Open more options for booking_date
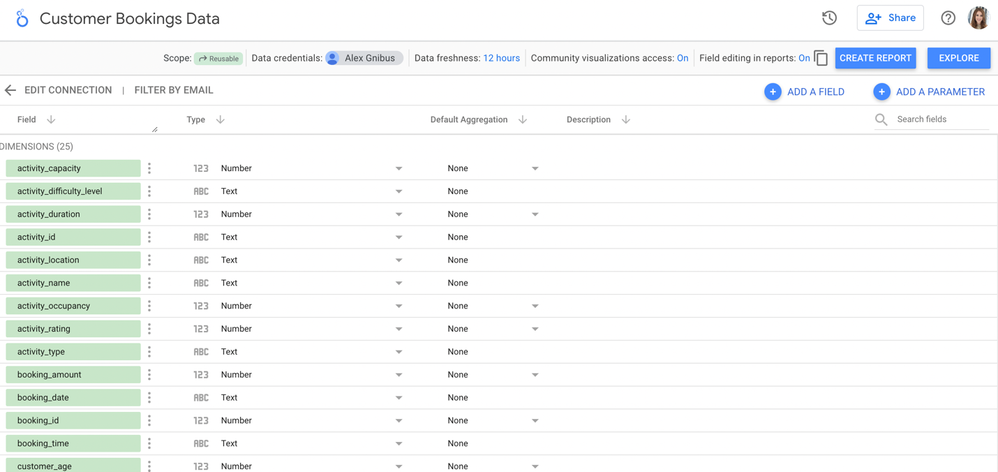998x472 pixels. click(x=149, y=397)
